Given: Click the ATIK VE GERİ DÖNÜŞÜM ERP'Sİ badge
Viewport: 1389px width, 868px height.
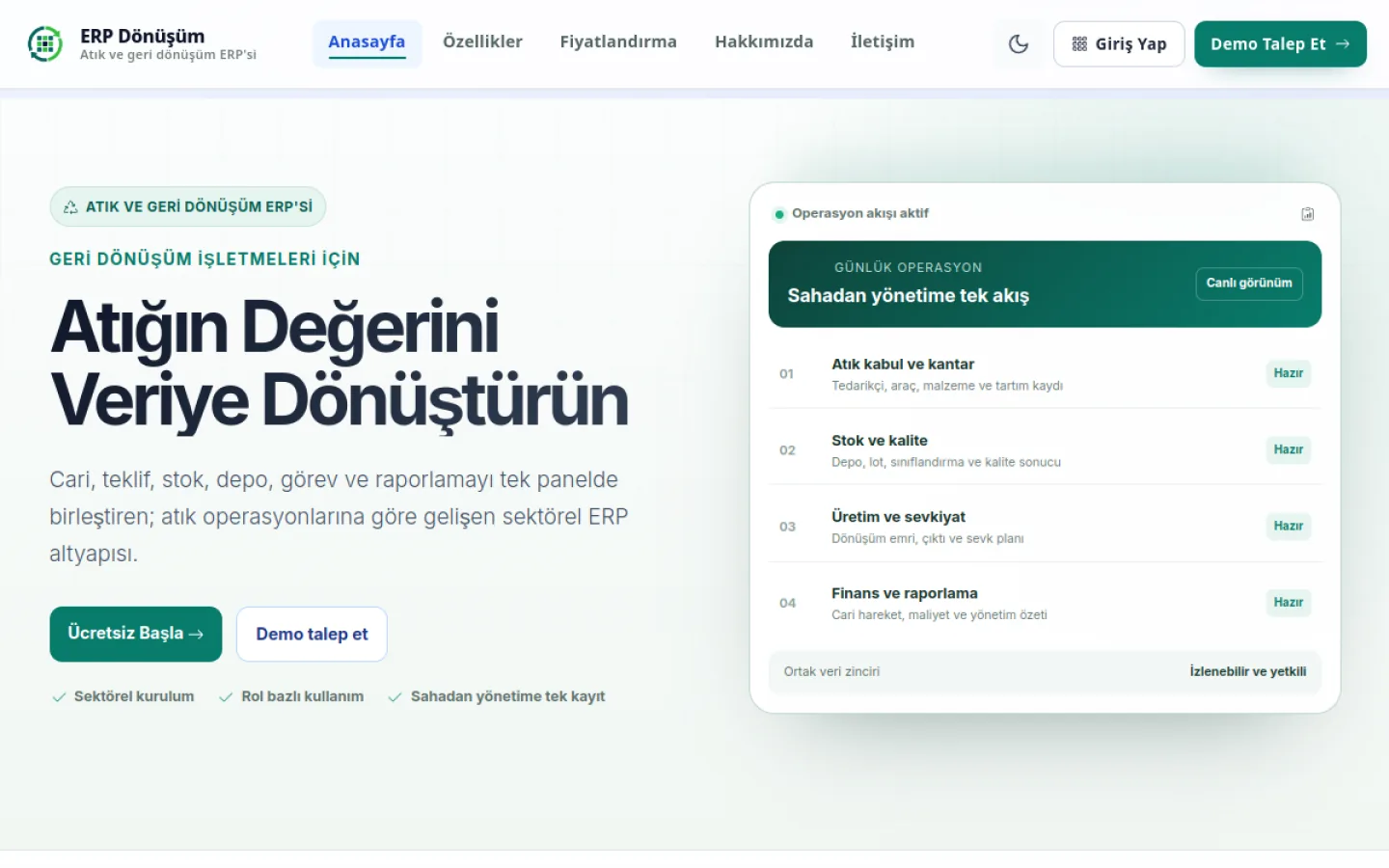Looking at the screenshot, I should pyautogui.click(x=188, y=206).
